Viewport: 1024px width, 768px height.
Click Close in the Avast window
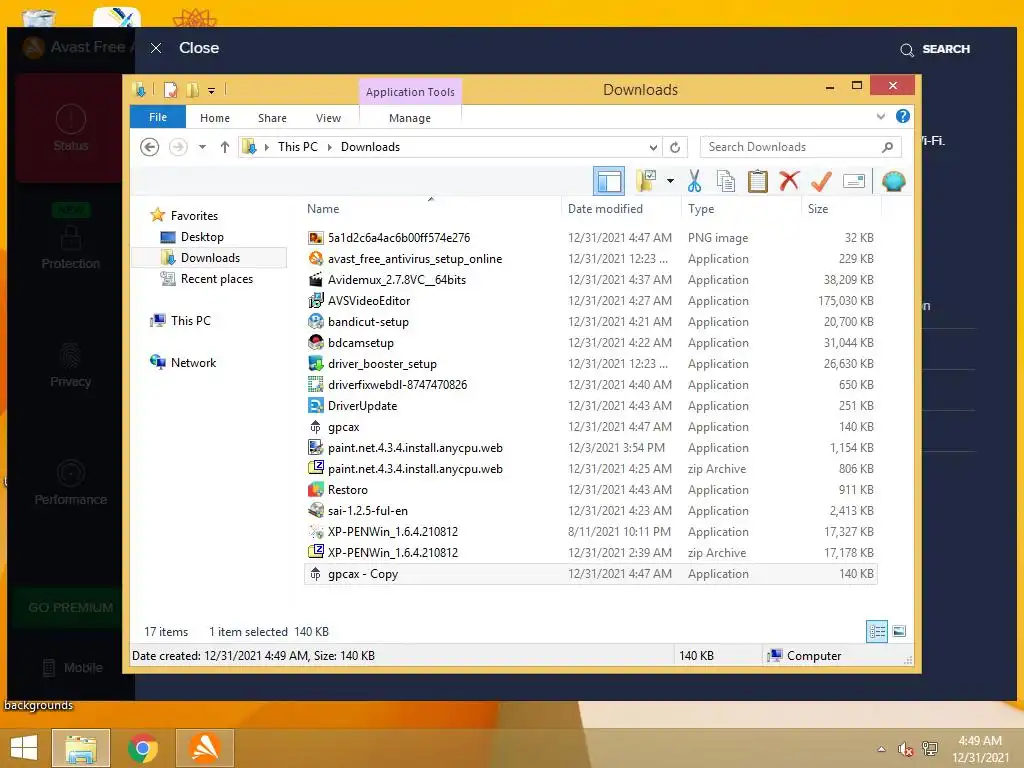185,48
